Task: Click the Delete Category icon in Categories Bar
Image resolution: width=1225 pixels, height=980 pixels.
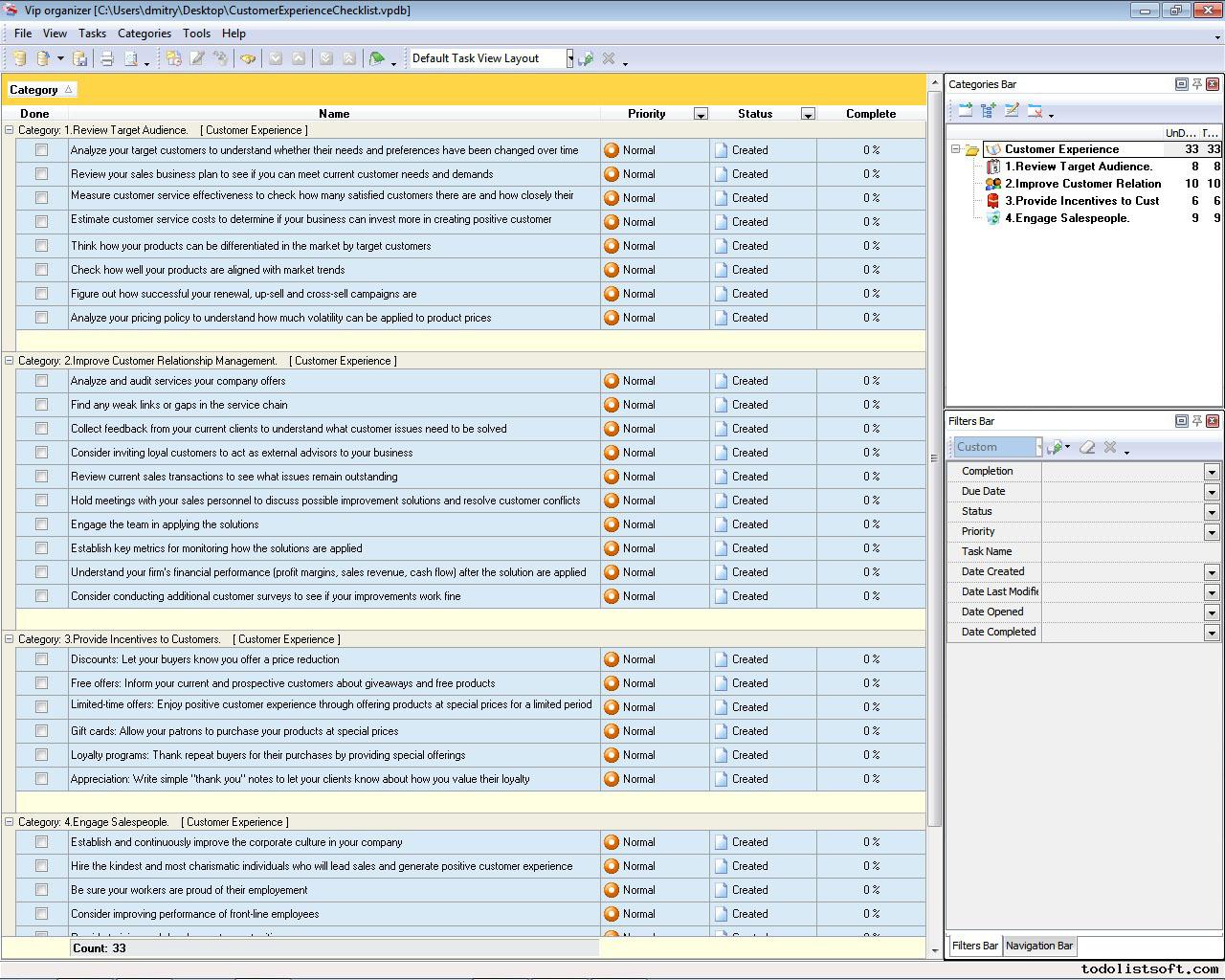Action: coord(1035,111)
